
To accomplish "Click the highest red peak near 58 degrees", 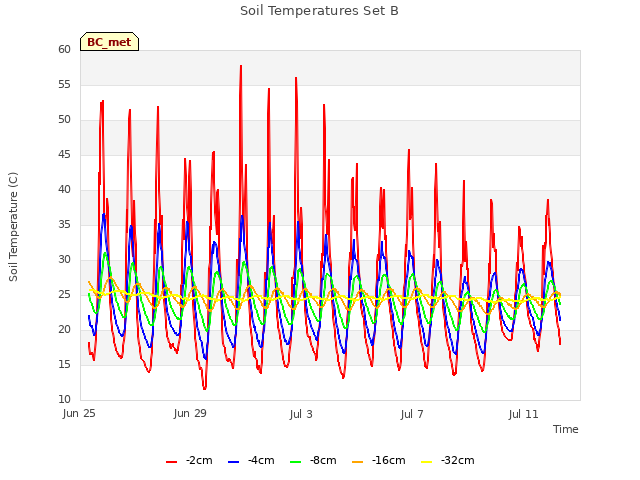I will [x=241, y=66].
